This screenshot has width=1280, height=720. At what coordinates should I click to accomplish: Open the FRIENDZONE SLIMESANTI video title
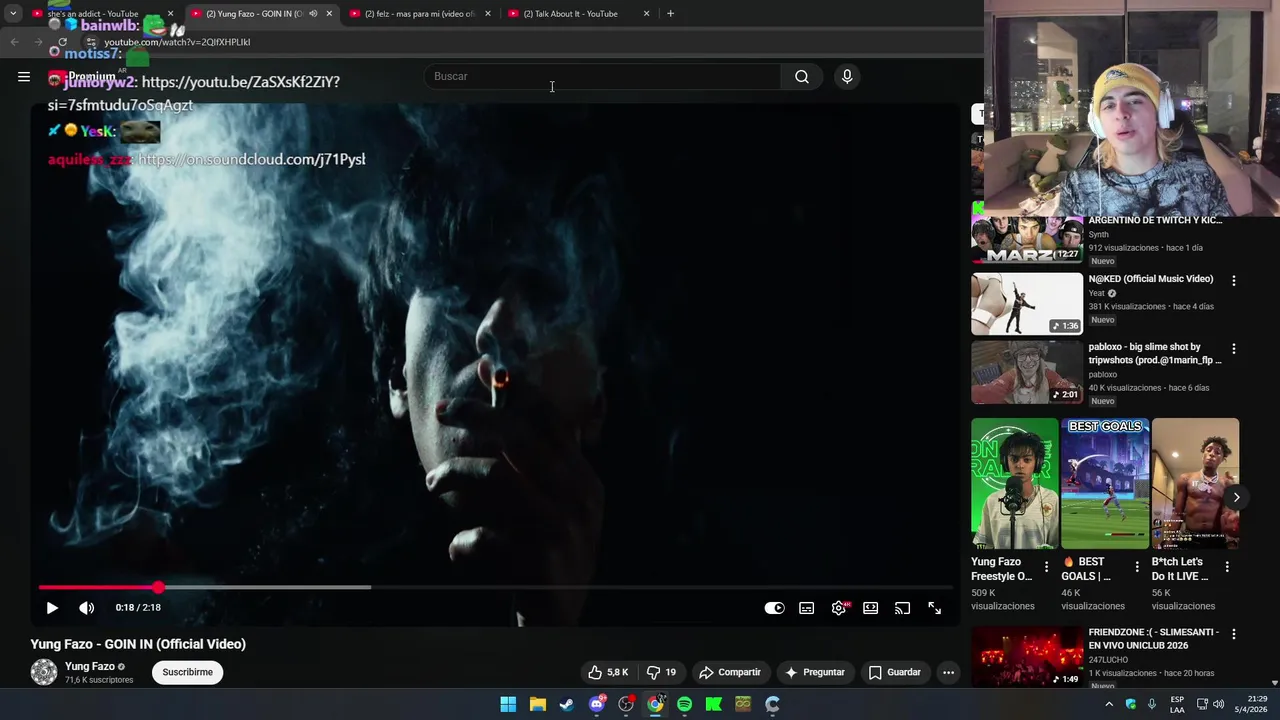click(1154, 638)
